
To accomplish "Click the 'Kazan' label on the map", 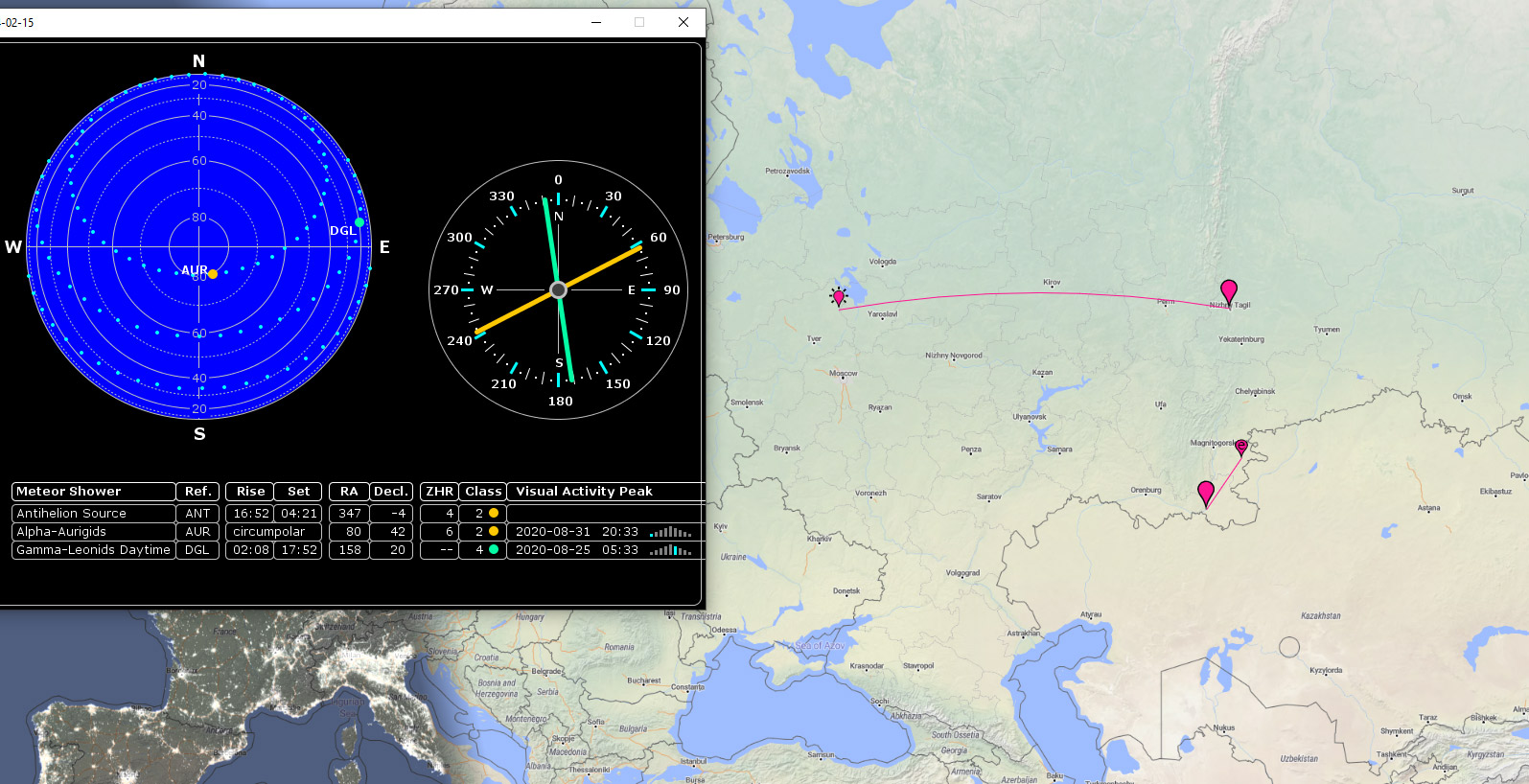I will [x=1042, y=373].
